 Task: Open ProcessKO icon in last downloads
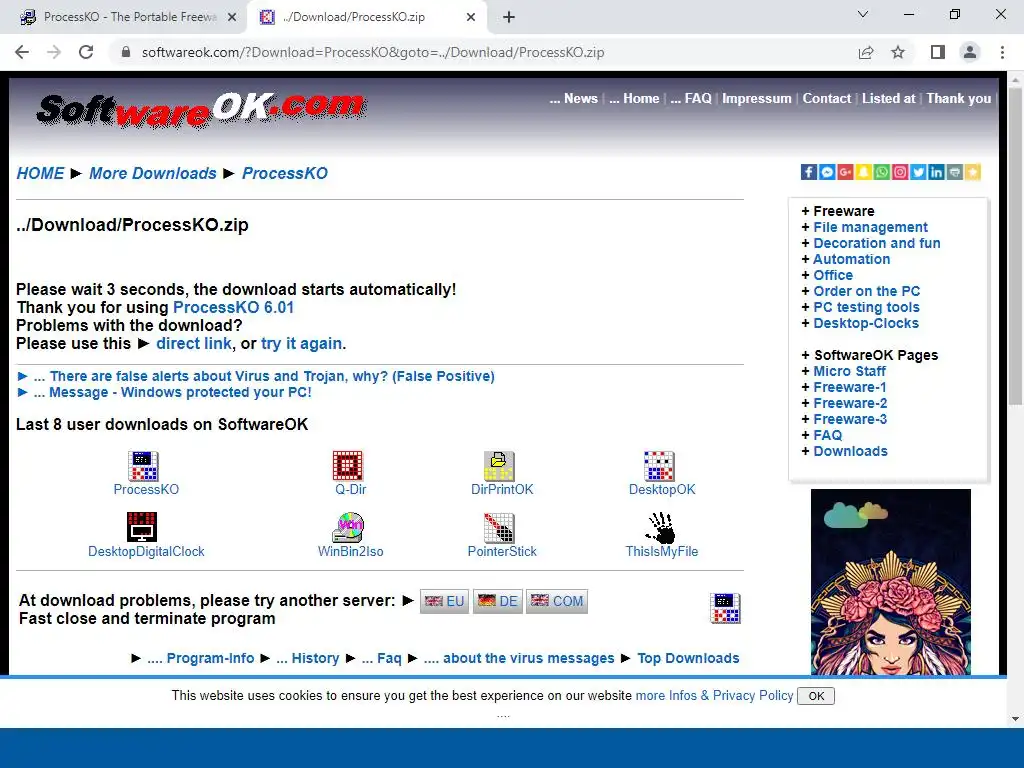tap(144, 466)
